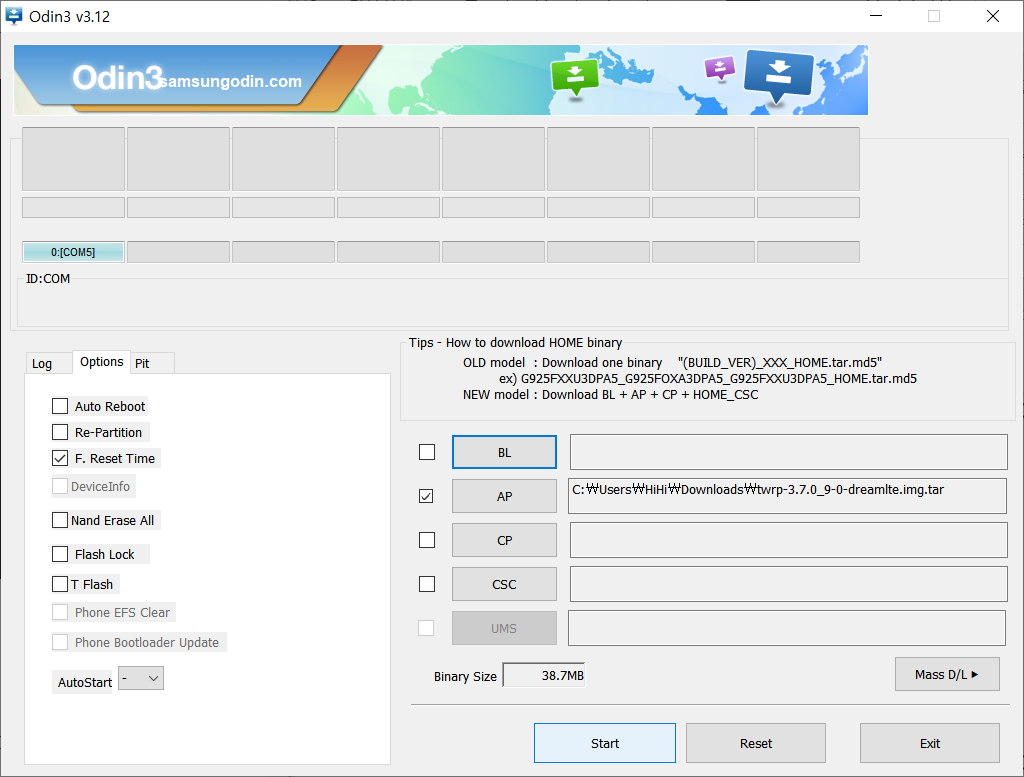This screenshot has width=1024, height=777.
Task: Click the empty CP file path field
Action: pos(788,540)
